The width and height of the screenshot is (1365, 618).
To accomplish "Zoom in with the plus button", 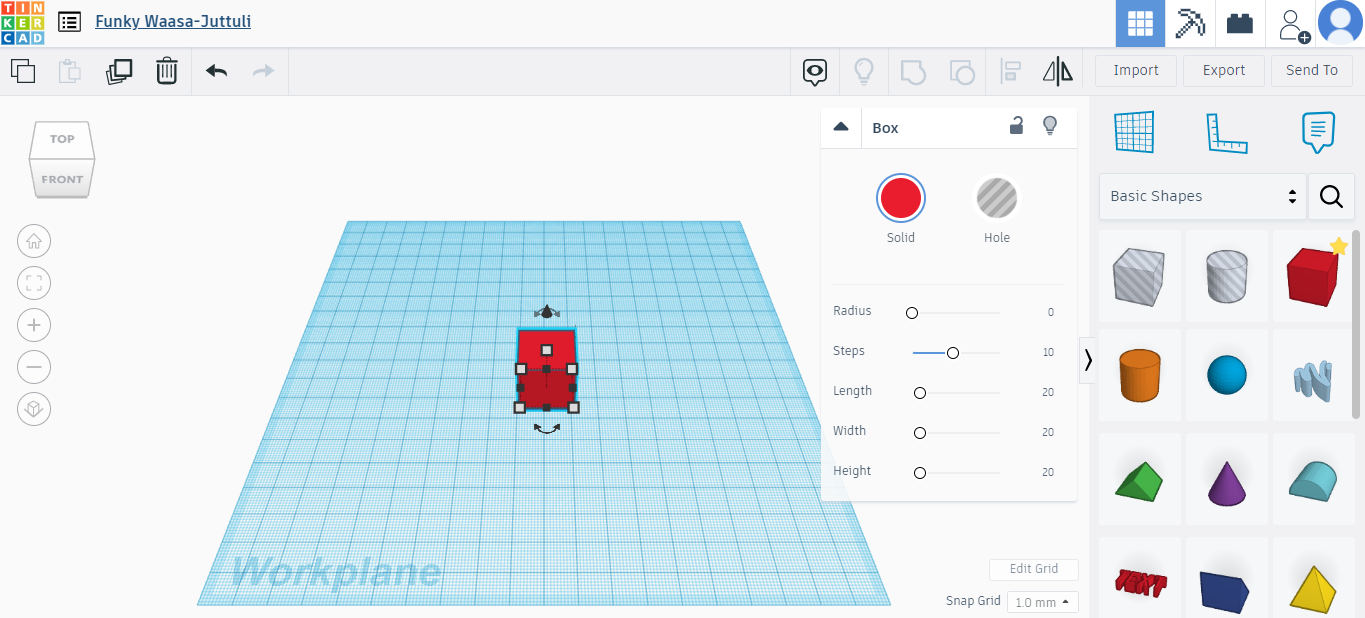I will [34, 325].
